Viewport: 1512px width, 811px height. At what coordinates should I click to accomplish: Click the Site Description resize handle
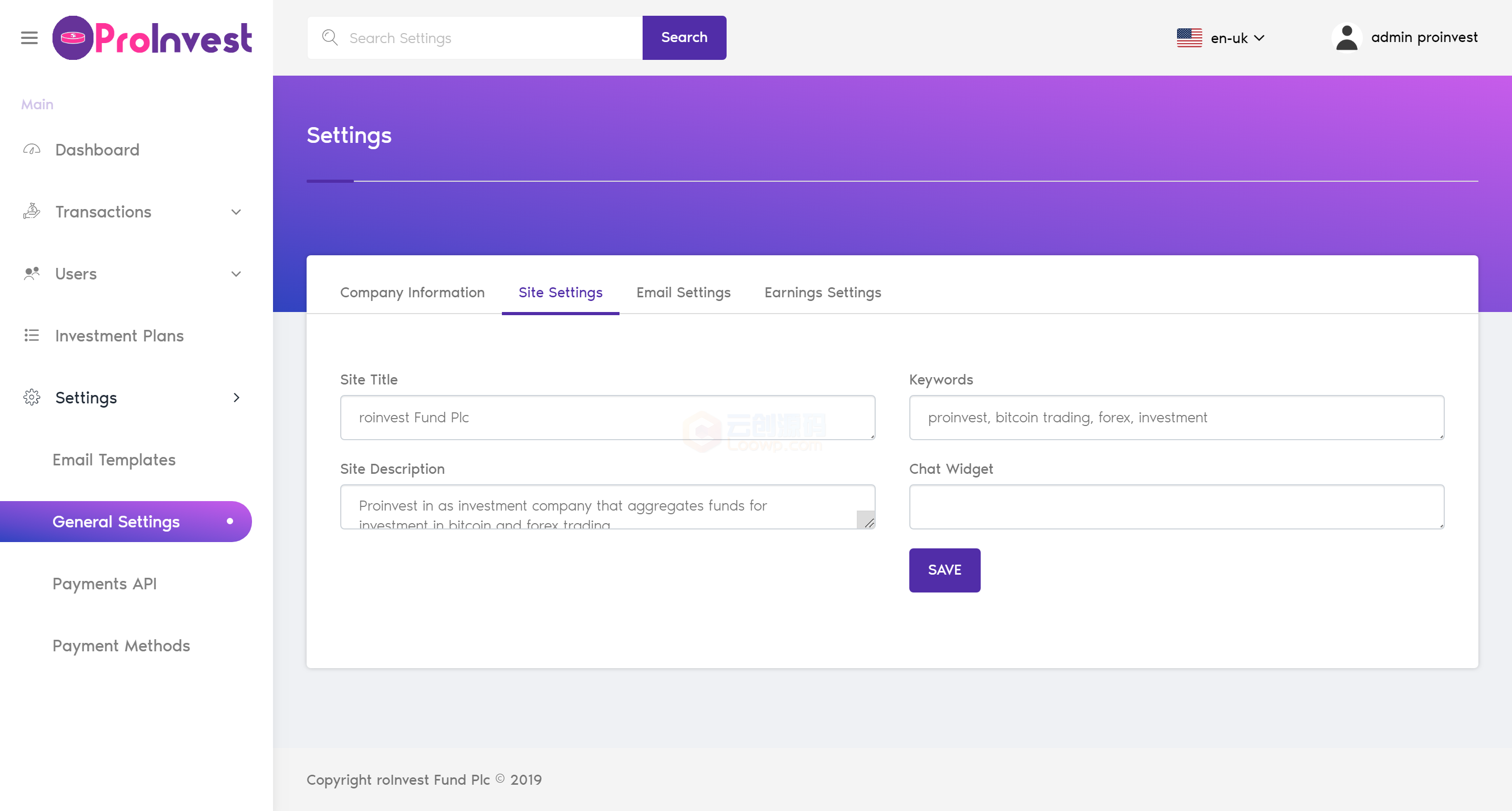tap(866, 521)
